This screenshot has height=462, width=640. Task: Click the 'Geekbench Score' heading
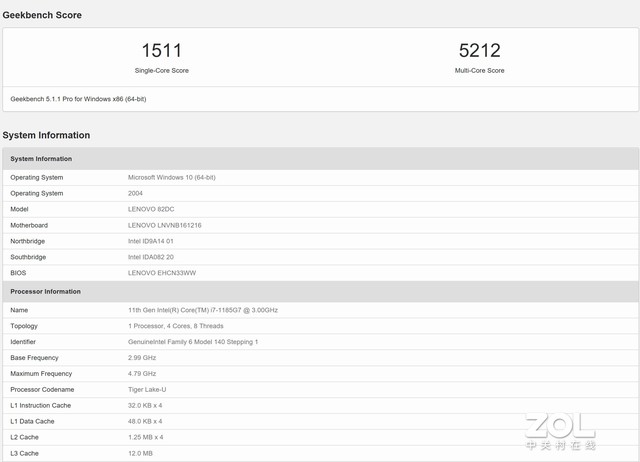(x=42, y=15)
